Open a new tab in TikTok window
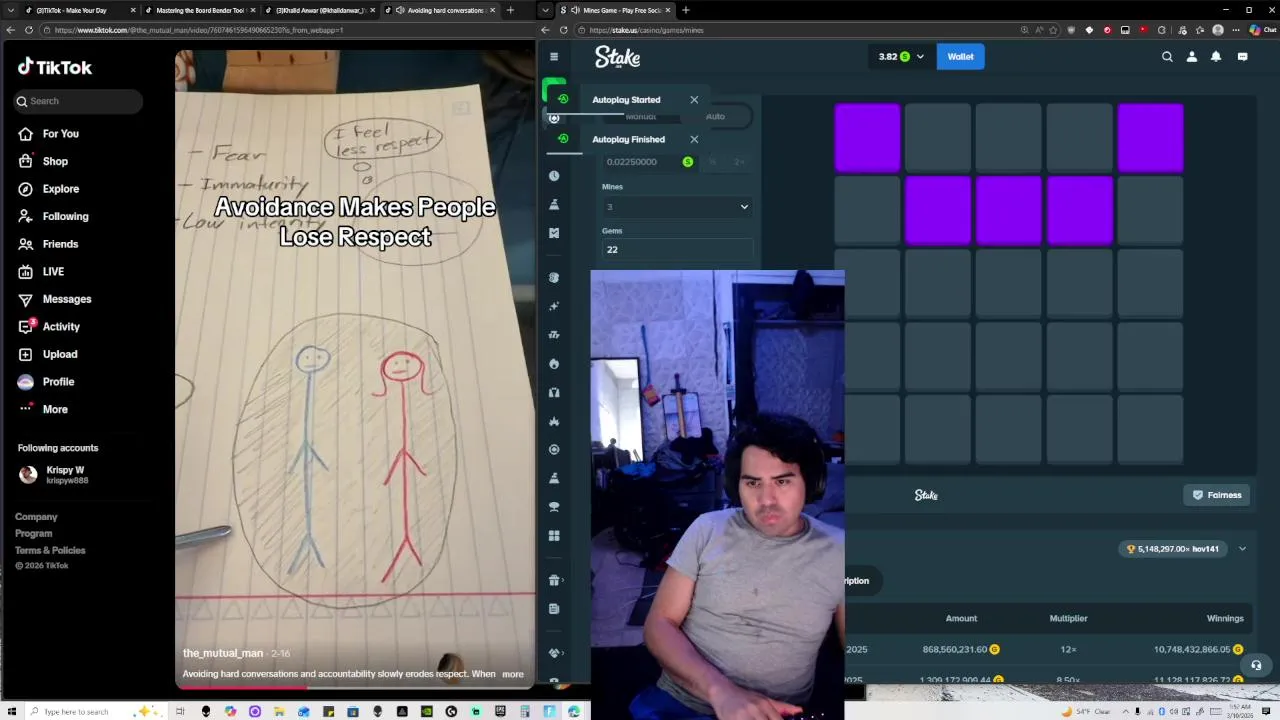Viewport: 1280px width, 720px height. 510,10
